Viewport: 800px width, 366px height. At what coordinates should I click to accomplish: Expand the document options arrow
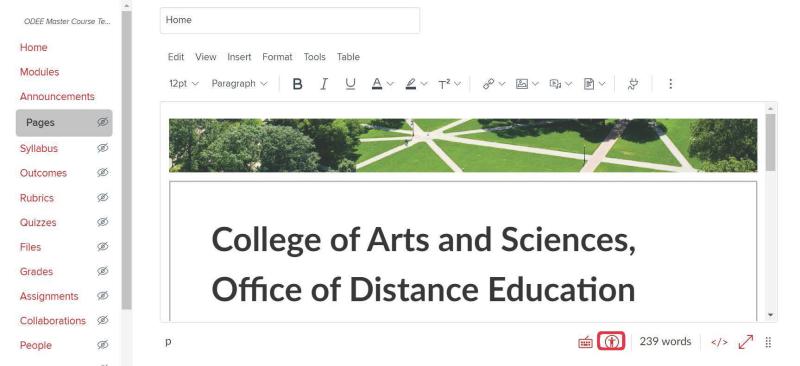[602, 84]
